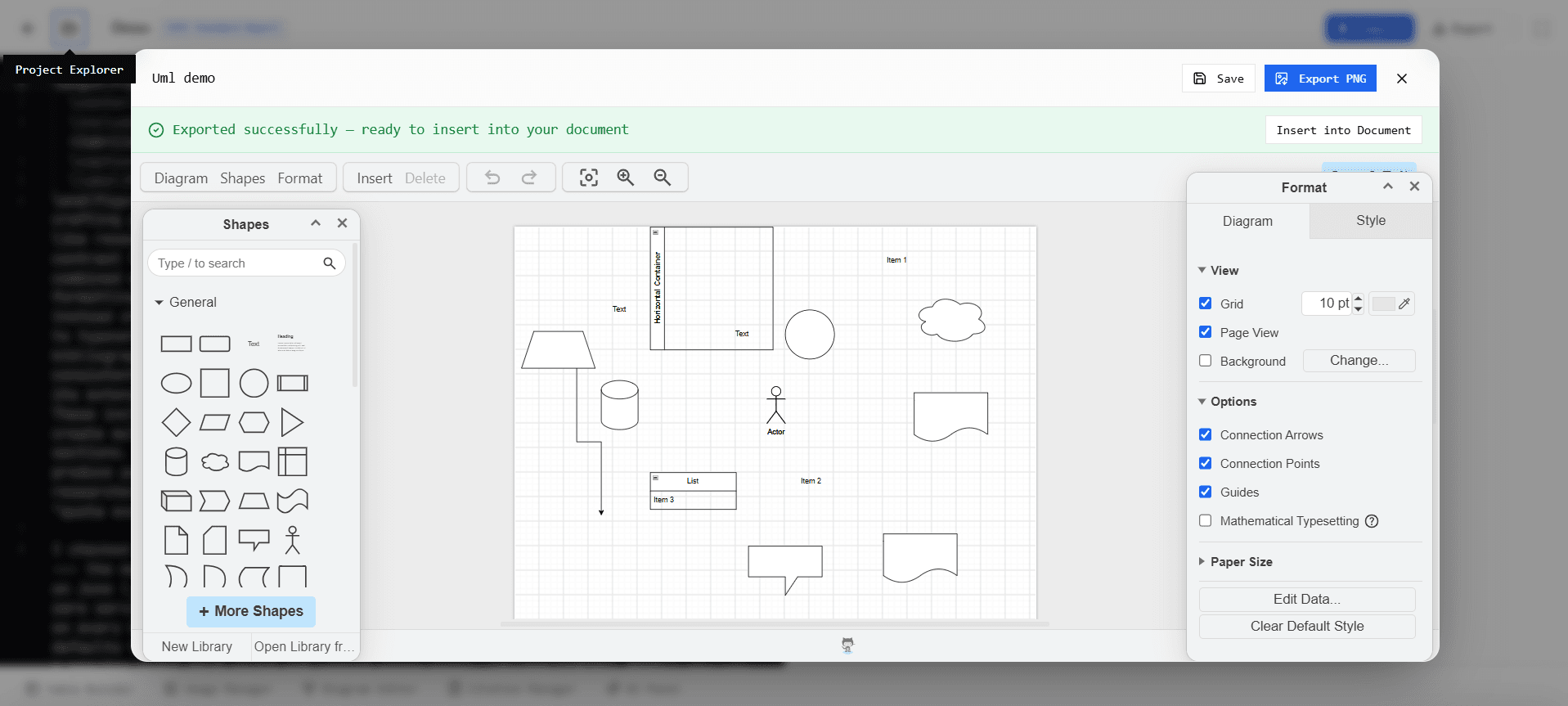
Task: Increase the grid size with the stepper
Action: (1359, 298)
